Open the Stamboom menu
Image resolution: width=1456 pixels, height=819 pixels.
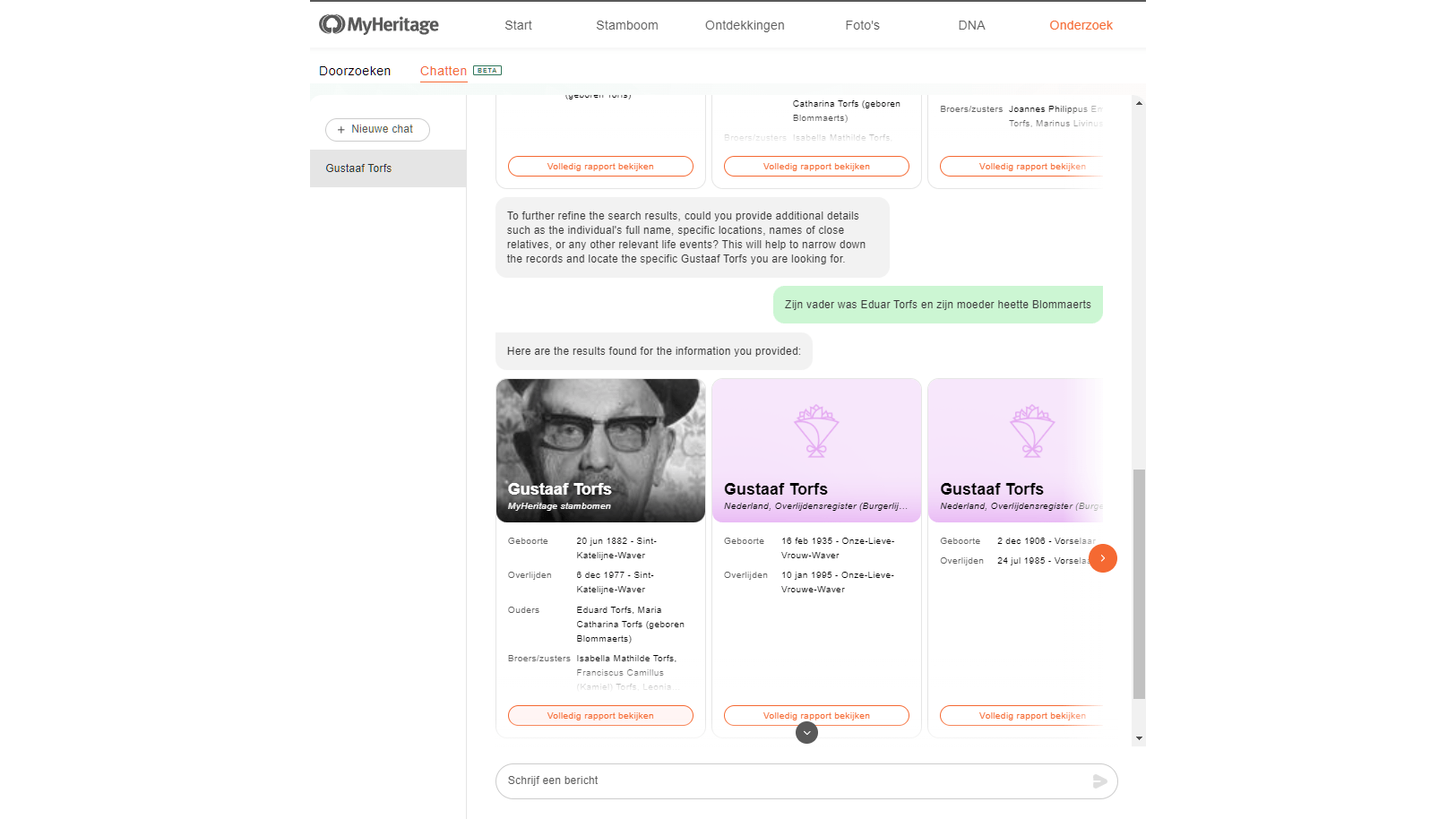(627, 25)
